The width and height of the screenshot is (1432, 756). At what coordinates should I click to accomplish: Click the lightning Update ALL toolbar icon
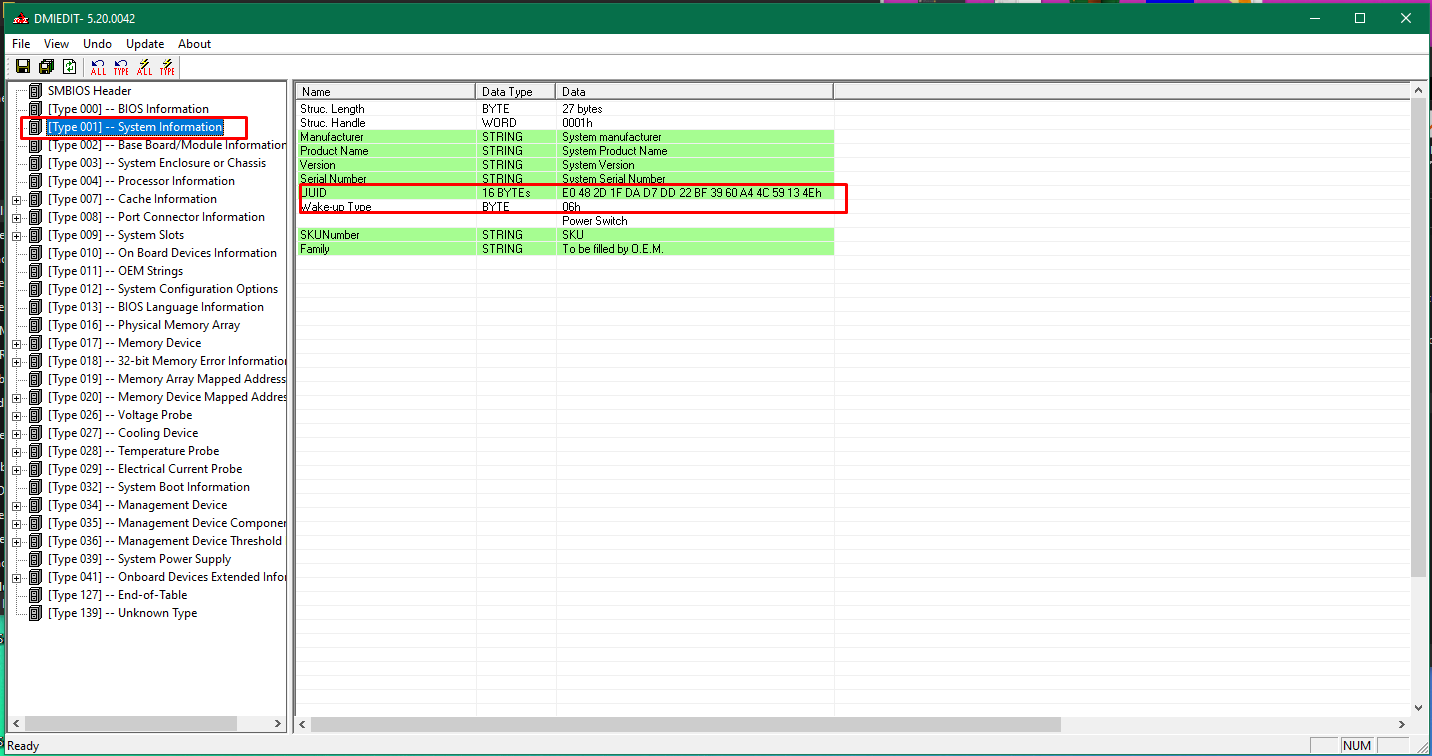[x=144, y=67]
